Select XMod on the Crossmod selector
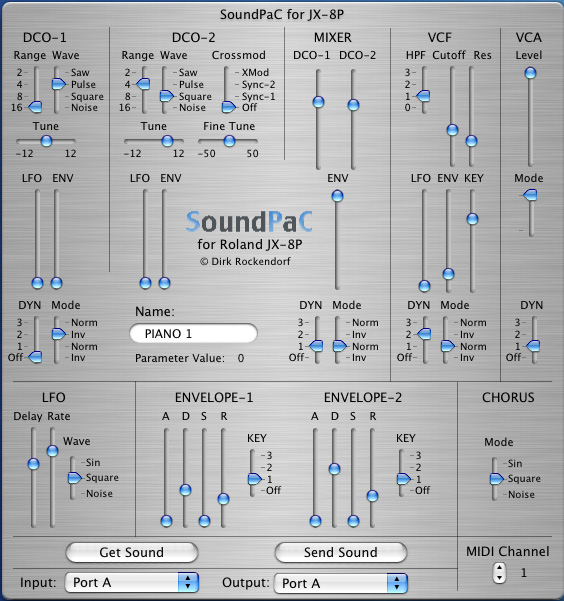Viewport: 564px width, 601px height. [x=255, y=72]
